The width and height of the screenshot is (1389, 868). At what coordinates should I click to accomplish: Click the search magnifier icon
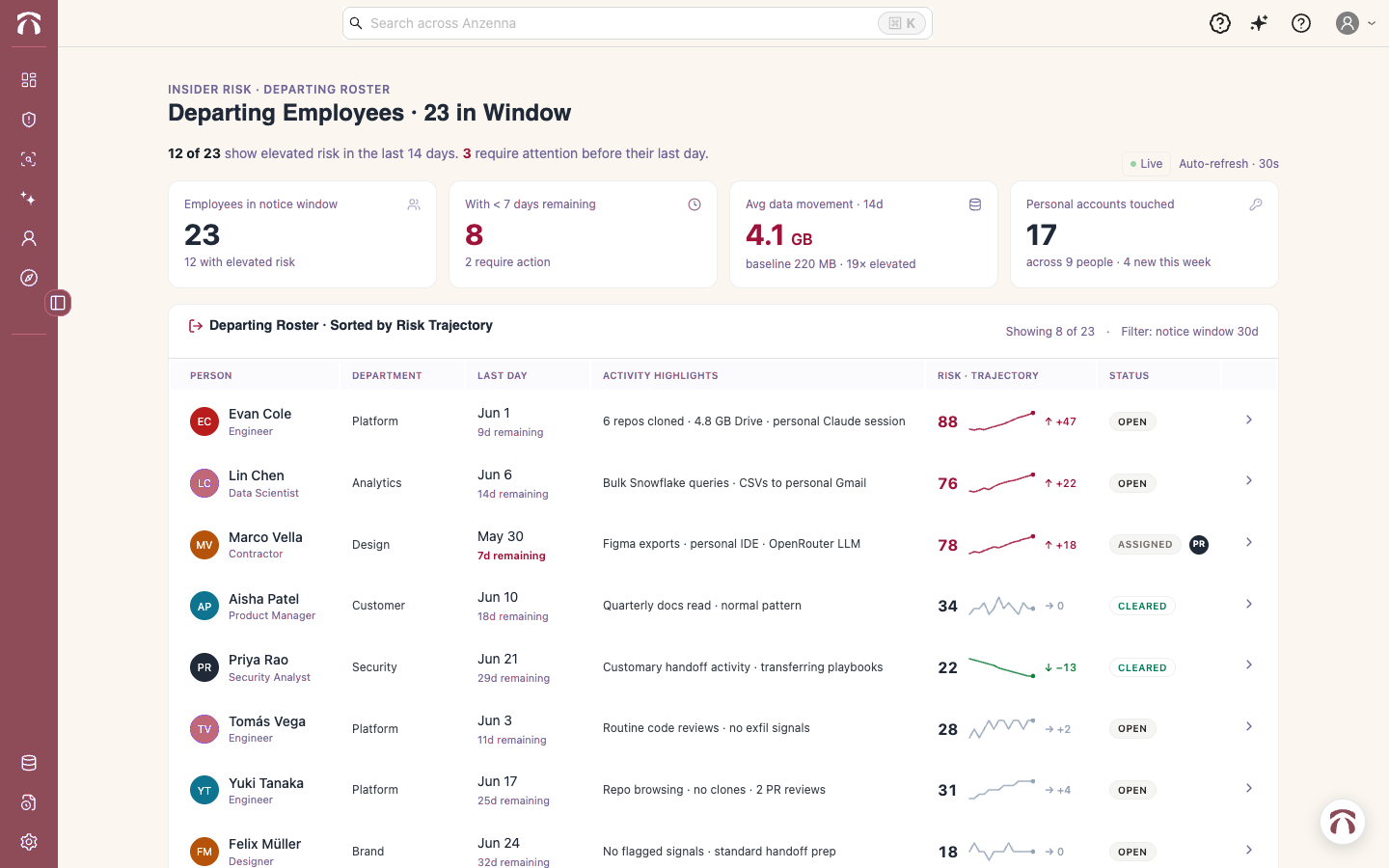tap(356, 23)
